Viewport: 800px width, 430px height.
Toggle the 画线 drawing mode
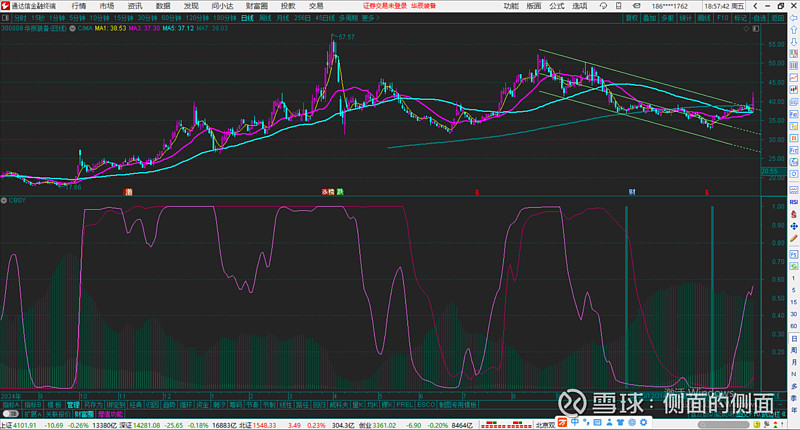pyautogui.click(x=704, y=18)
